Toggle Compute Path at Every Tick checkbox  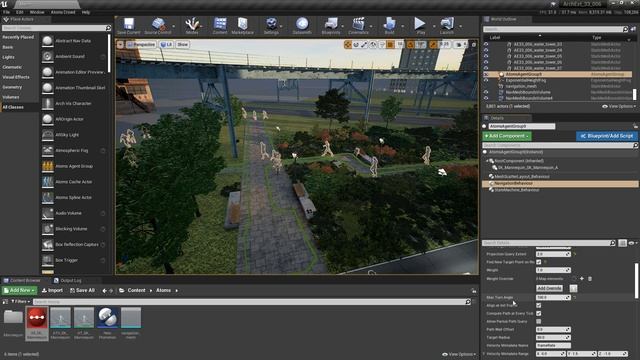coord(539,313)
